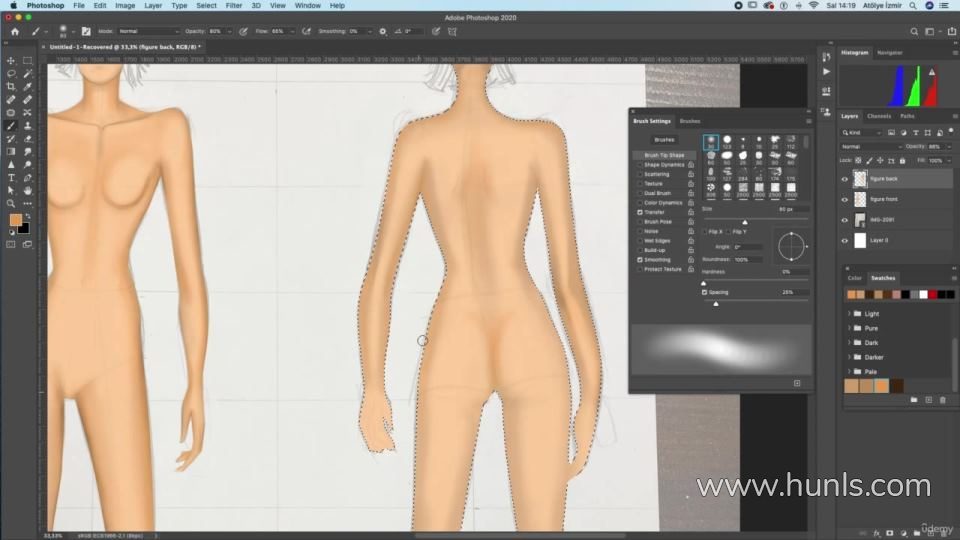Expand the Light swatches folder
Viewport: 960px width, 540px height.
(849, 314)
